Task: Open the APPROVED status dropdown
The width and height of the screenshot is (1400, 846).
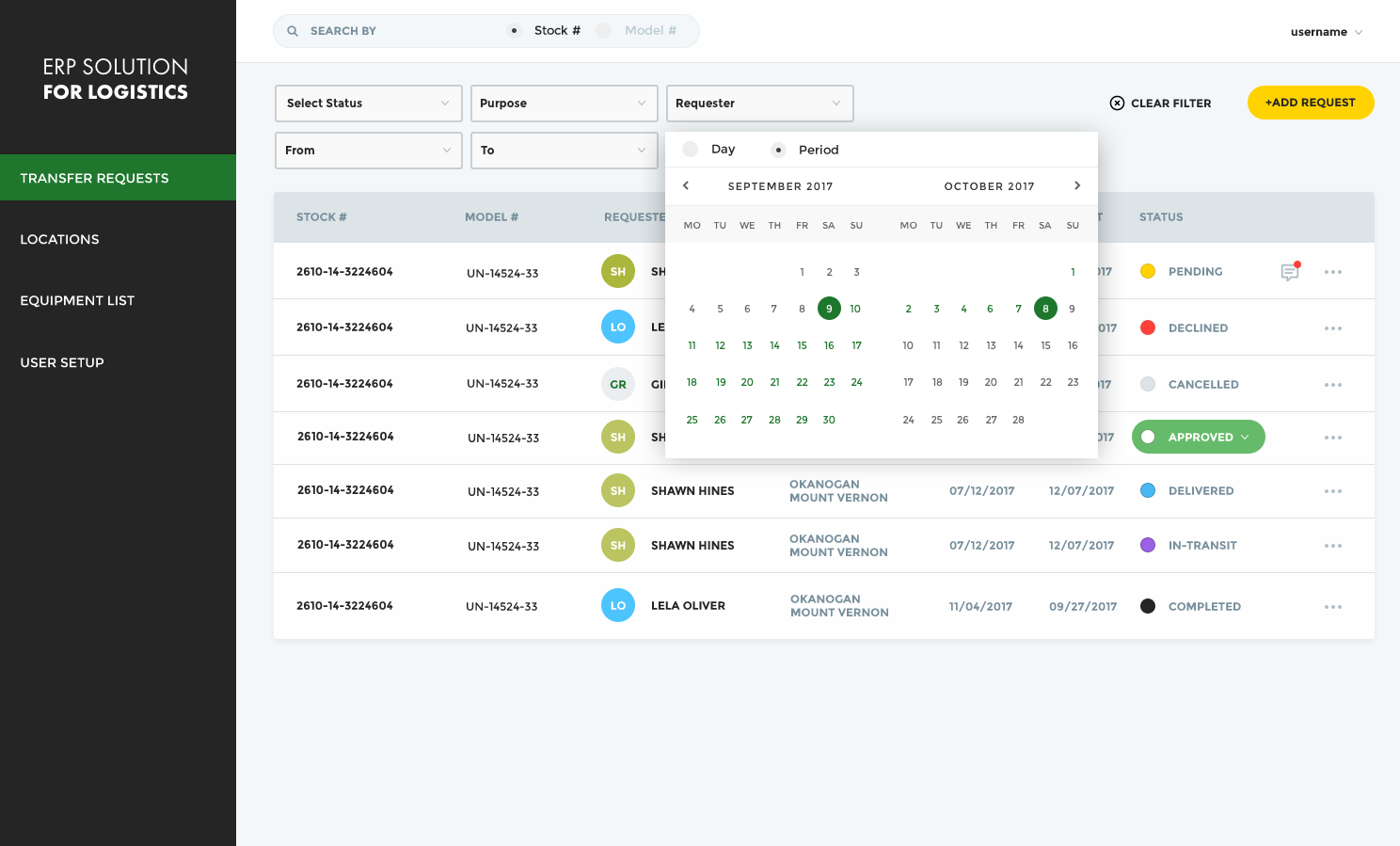Action: point(1199,437)
